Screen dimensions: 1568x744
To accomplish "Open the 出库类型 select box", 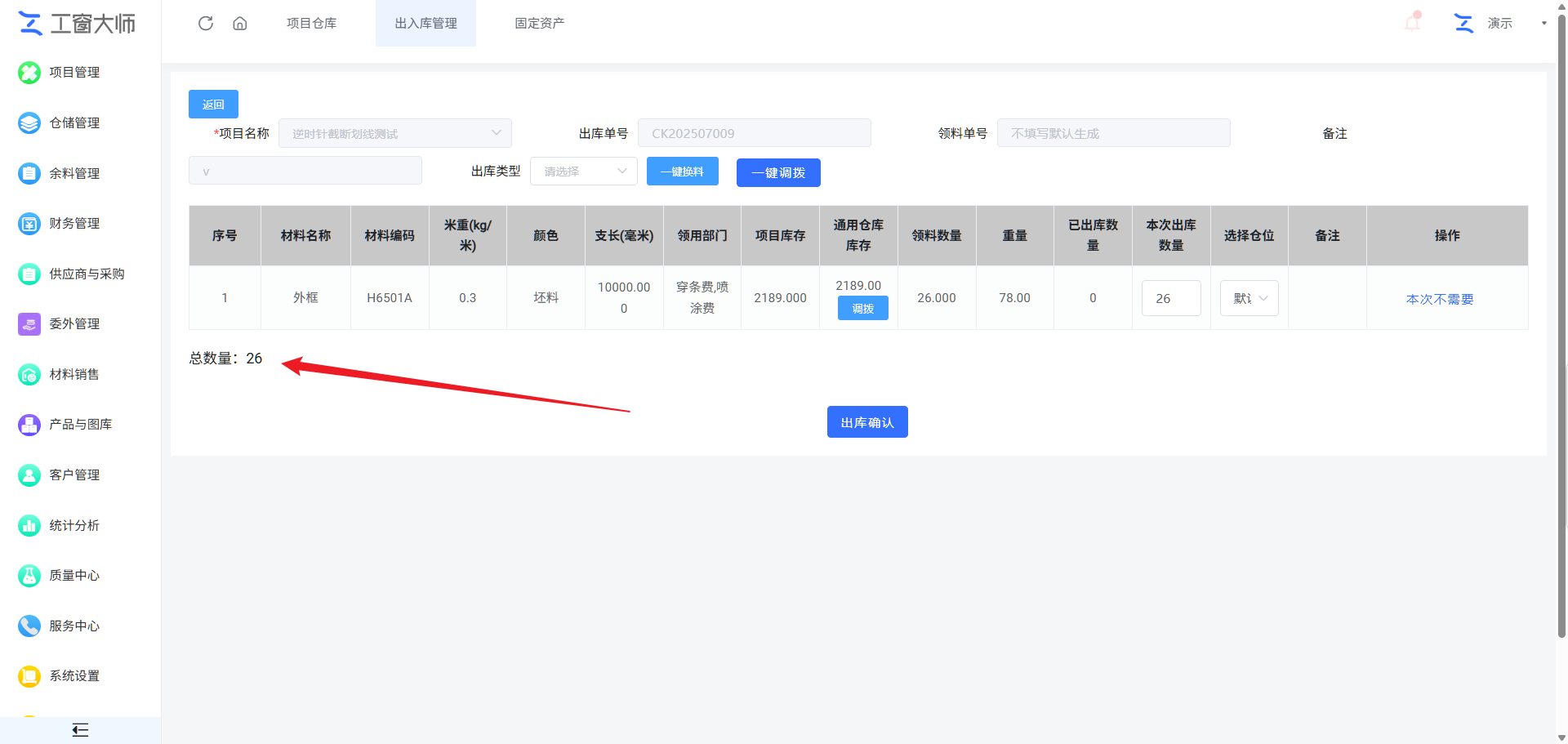I will pos(584,172).
